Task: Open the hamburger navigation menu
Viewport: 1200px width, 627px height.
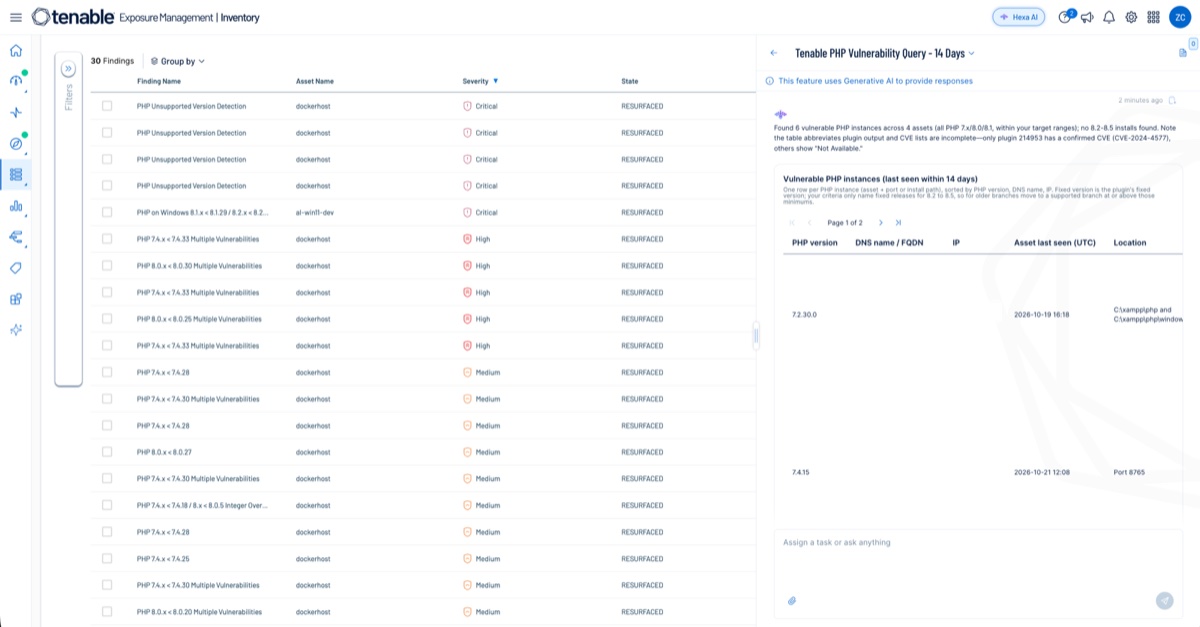Action: pos(15,17)
